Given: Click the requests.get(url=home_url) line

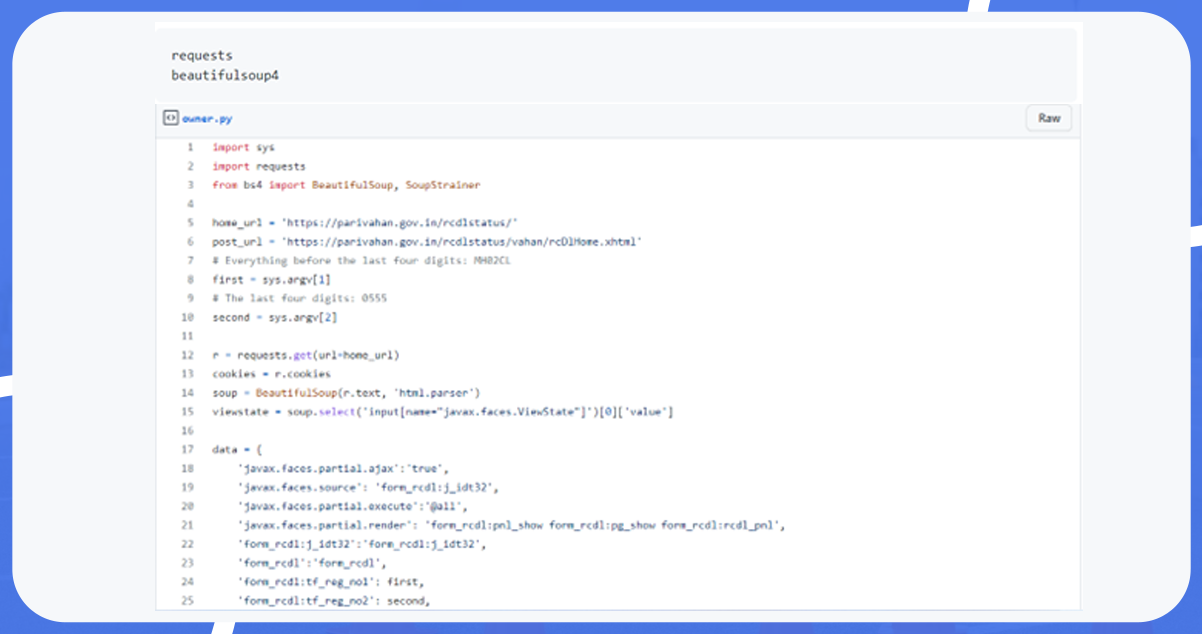Looking at the screenshot, I should point(306,355).
